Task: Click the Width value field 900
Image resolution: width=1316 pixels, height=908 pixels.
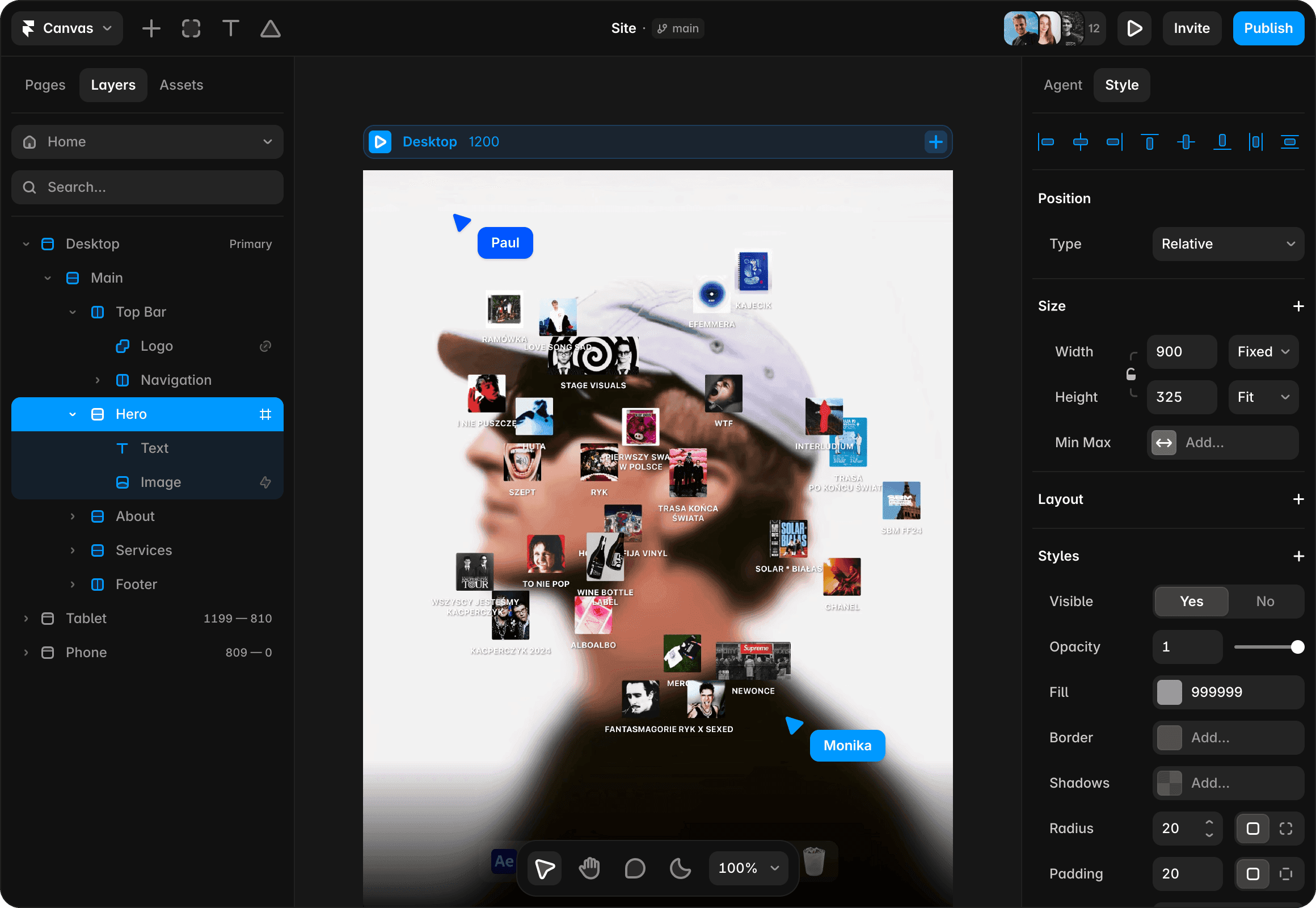Action: tap(1181, 352)
